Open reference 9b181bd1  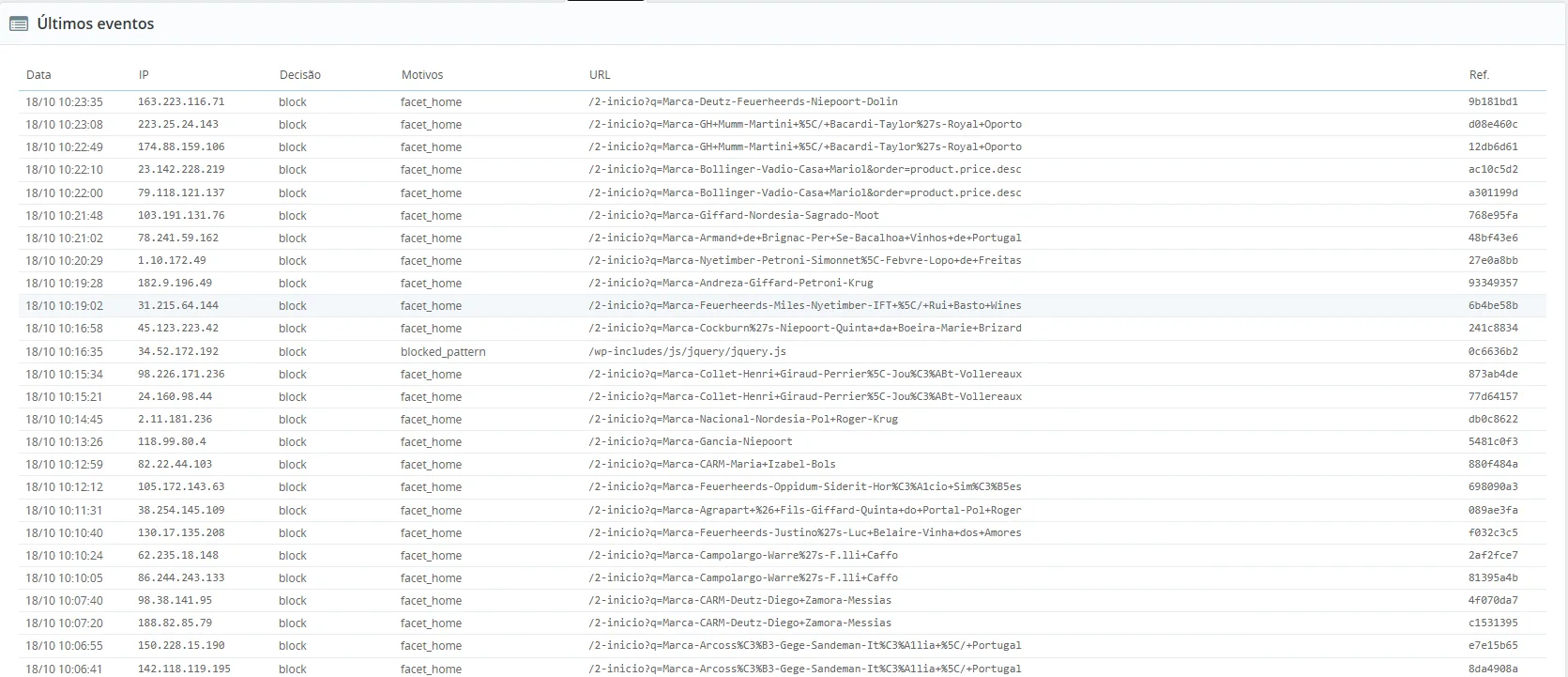pyautogui.click(x=1493, y=101)
